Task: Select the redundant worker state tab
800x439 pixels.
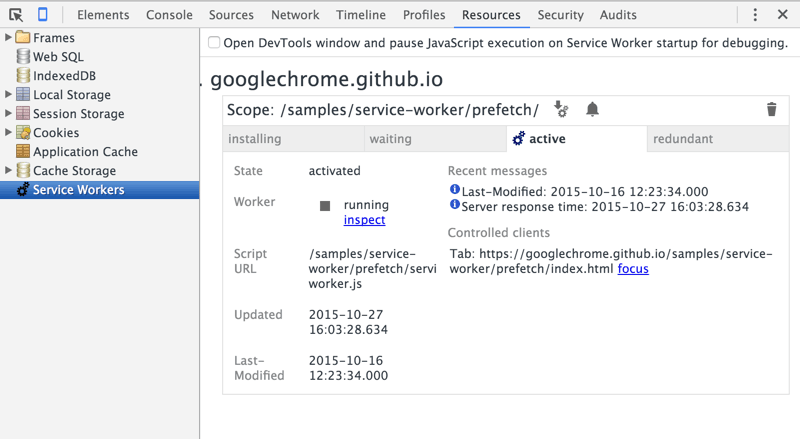Action: coord(718,139)
